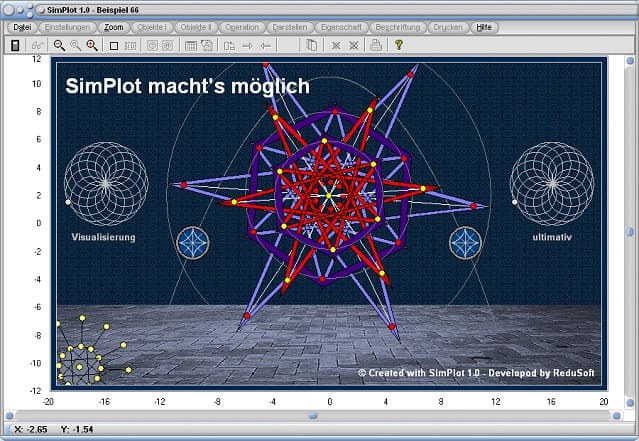The width and height of the screenshot is (639, 441).
Task: Click the X: -2.65 status bar value
Action: 31,429
